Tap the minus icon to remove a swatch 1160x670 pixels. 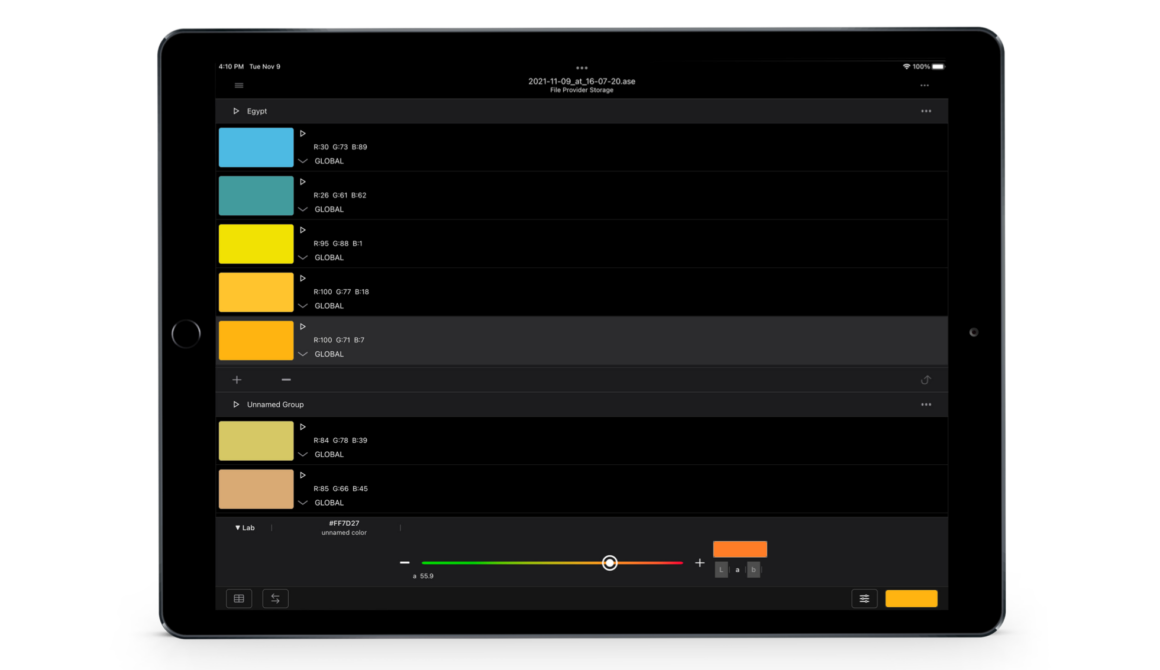tap(285, 379)
